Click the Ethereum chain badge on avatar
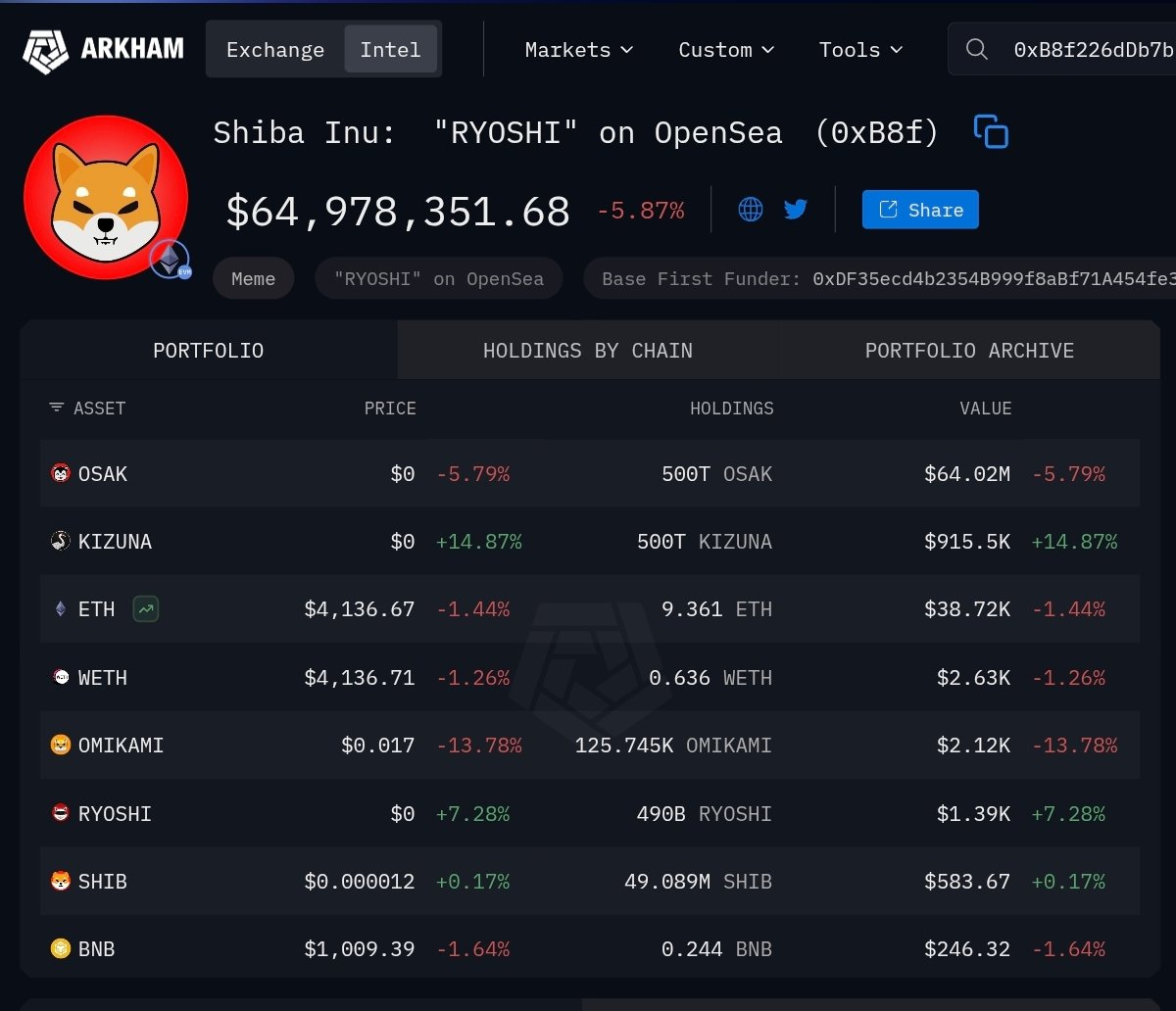Image resolution: width=1176 pixels, height=1011 pixels. [169, 259]
